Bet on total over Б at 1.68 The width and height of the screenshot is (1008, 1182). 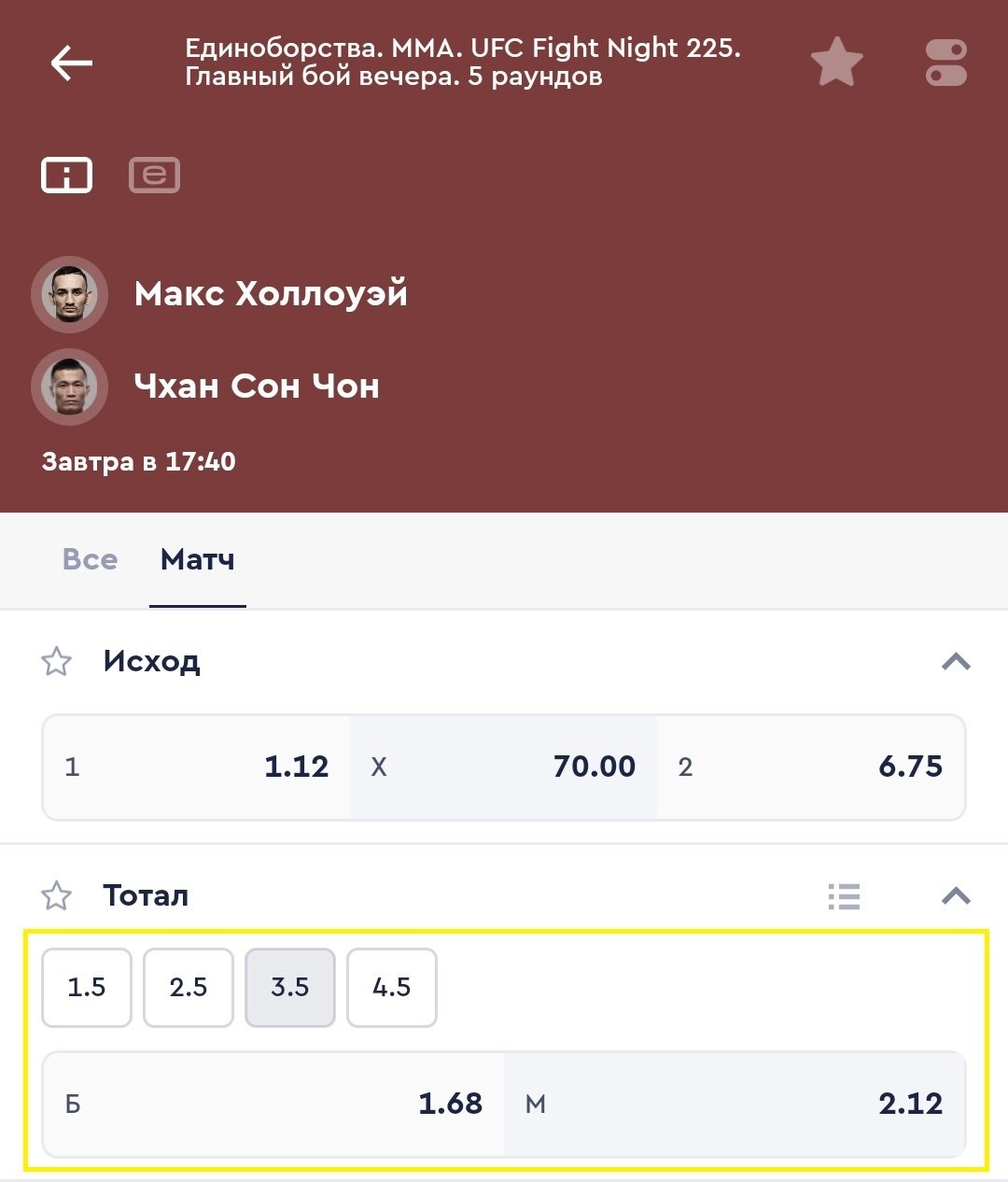273,1104
